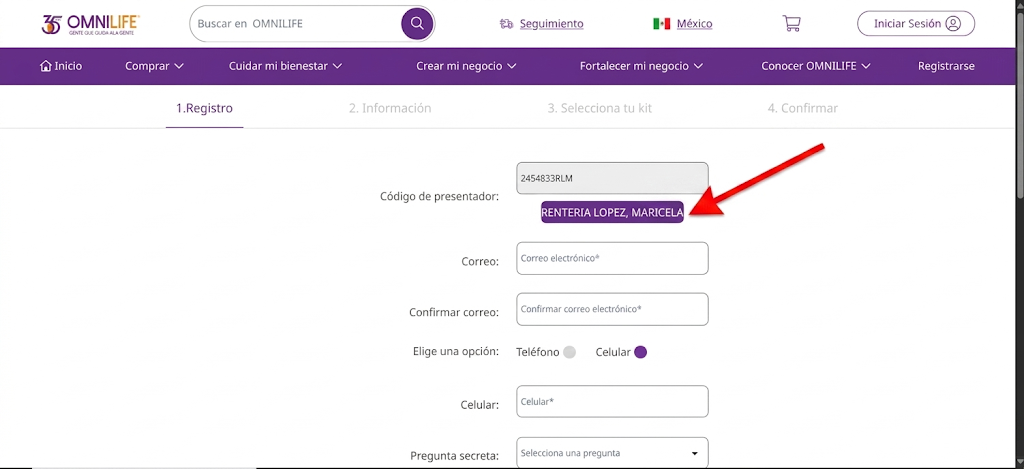Select the 3. Selecciona tu kit tab

(600, 108)
